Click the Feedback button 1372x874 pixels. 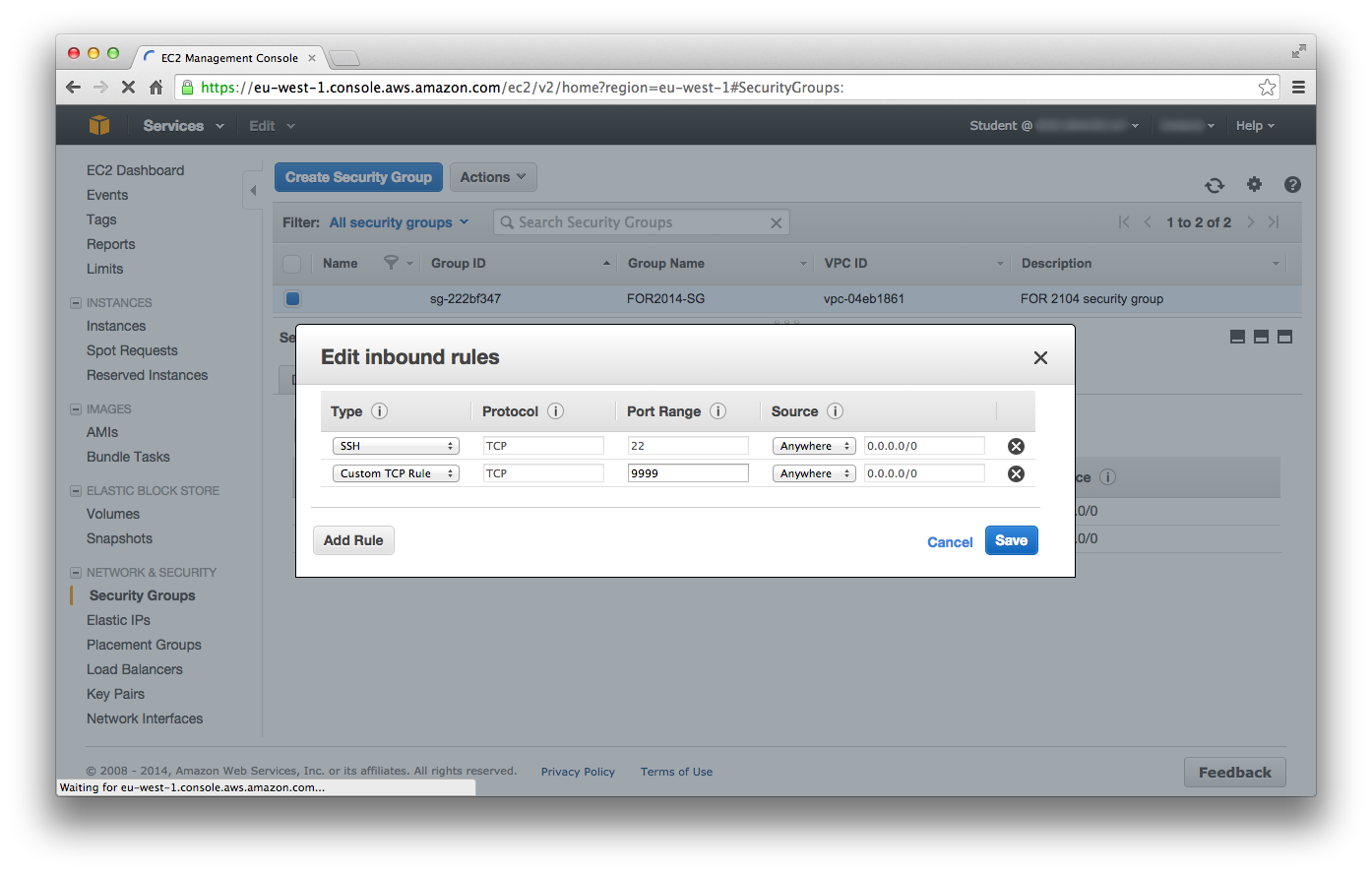pyautogui.click(x=1235, y=773)
